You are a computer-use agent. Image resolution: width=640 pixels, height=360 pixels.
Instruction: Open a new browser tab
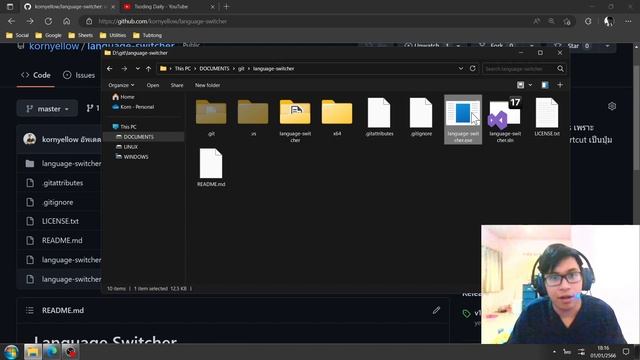coord(227,7)
